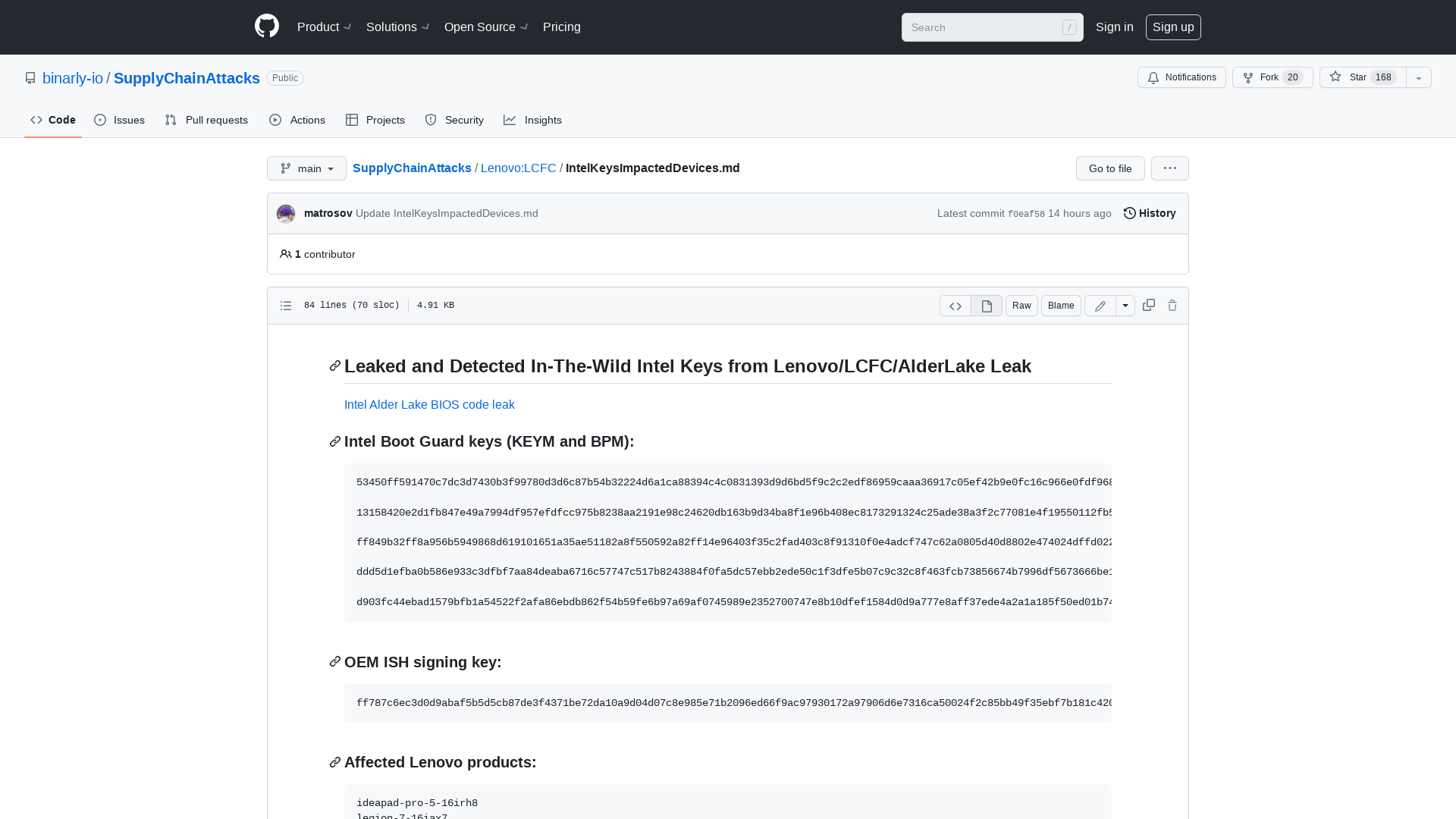Click the ideapad-pro-5-16irh8 product line
This screenshot has height=819, width=1456.
[417, 803]
